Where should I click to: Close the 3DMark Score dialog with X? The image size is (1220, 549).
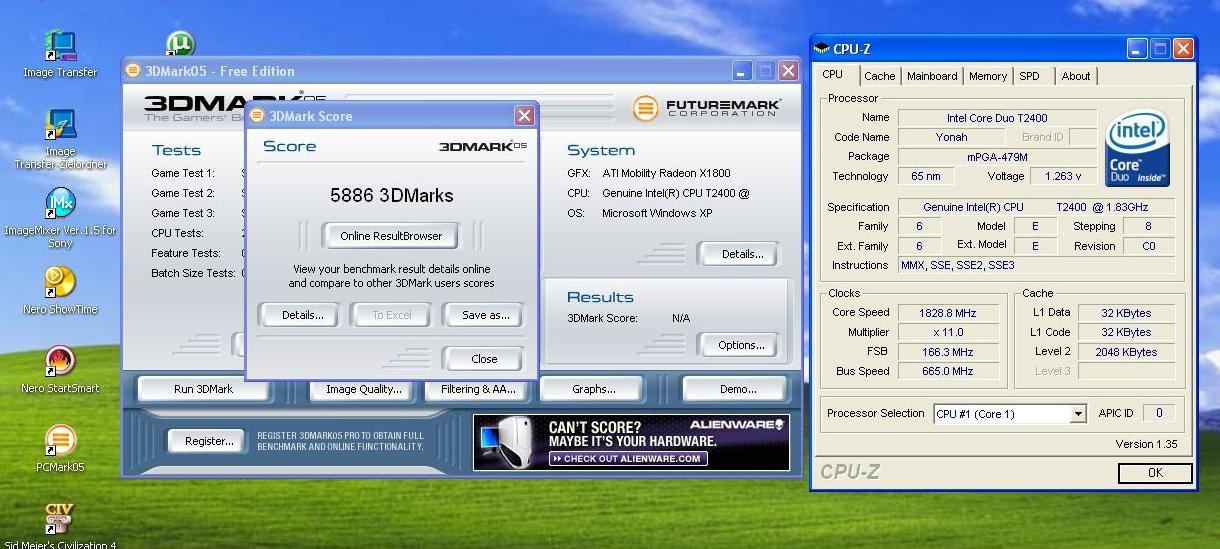524,116
